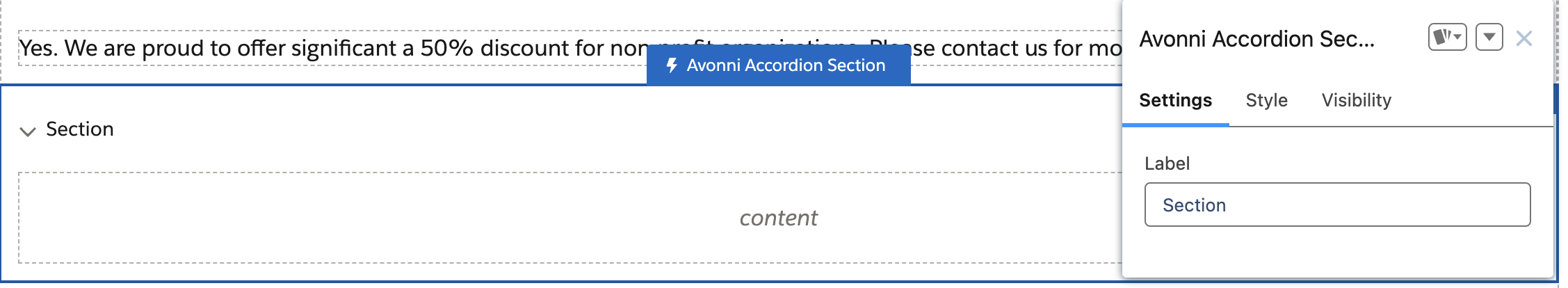
Task: Open the Style tab
Action: (1266, 101)
